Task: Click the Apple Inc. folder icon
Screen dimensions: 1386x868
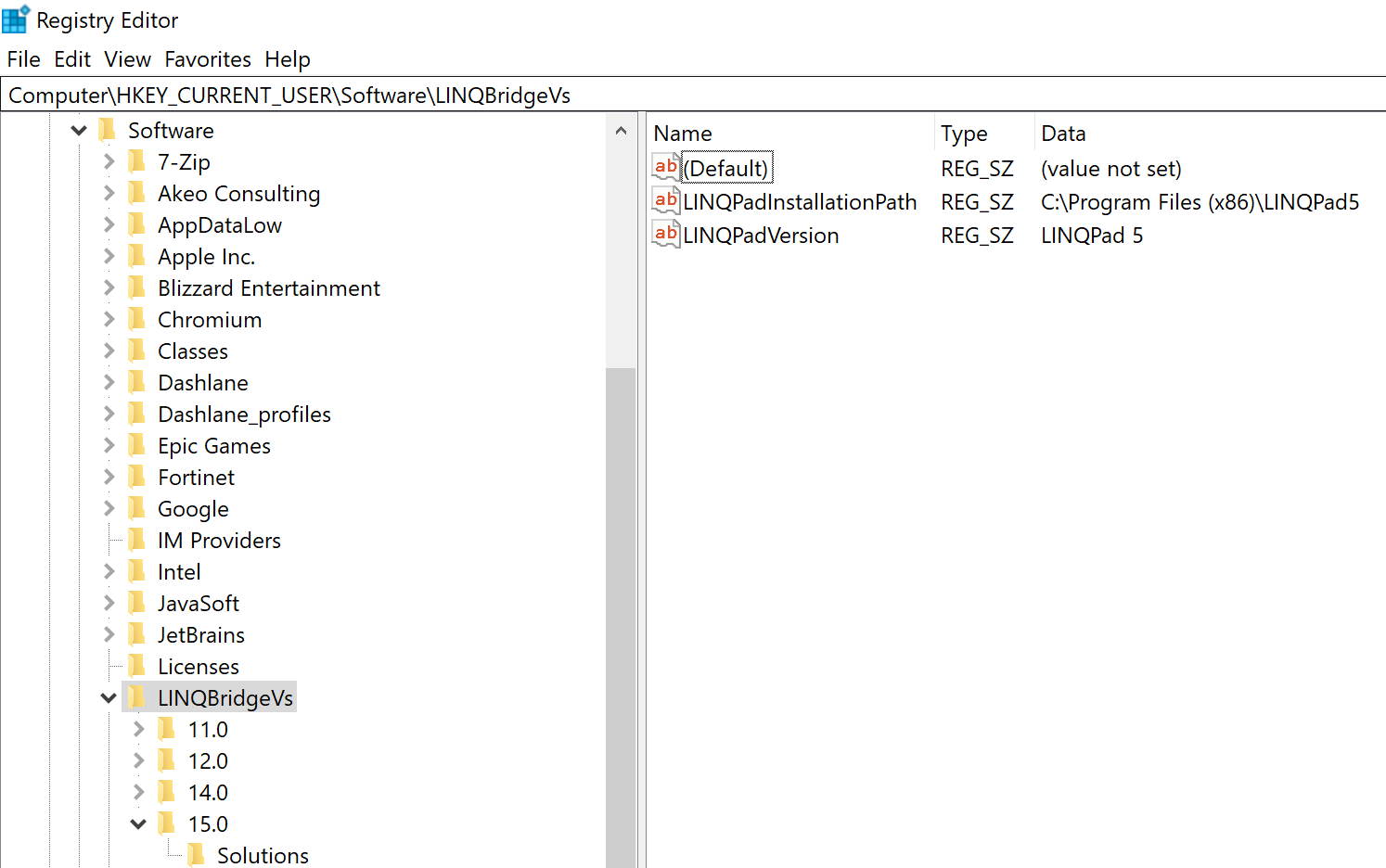Action: pyautogui.click(x=136, y=256)
